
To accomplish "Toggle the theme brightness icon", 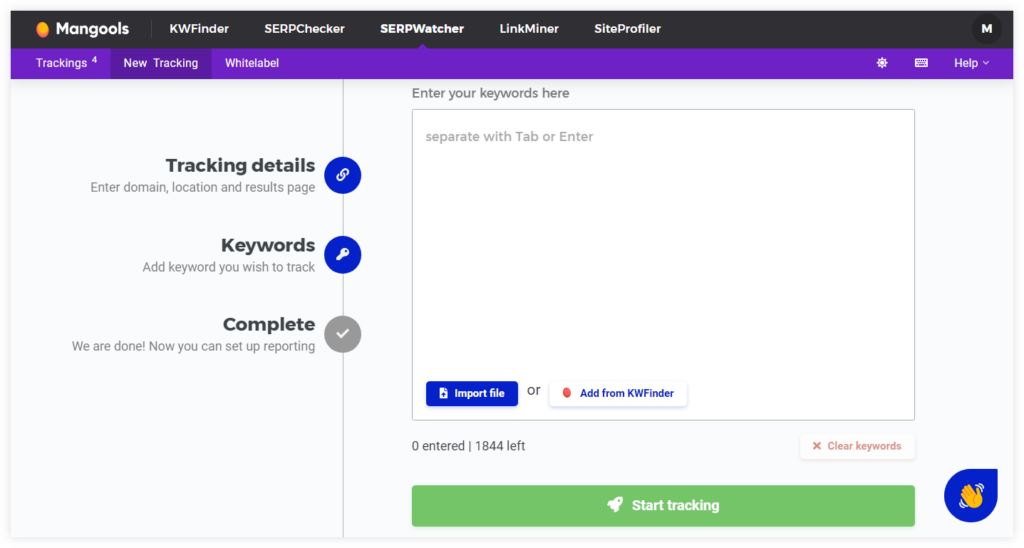I will point(882,63).
